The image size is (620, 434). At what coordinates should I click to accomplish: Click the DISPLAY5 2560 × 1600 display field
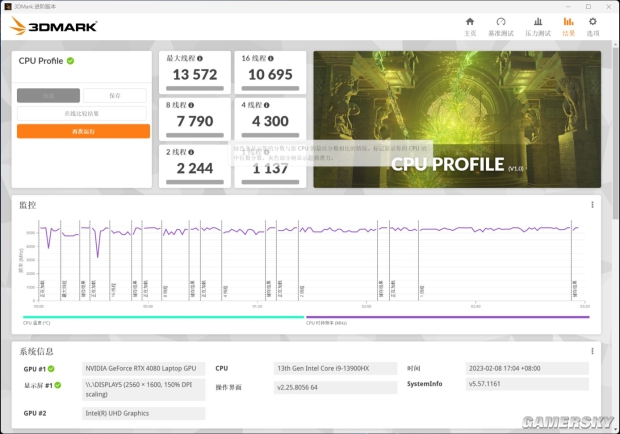point(144,389)
